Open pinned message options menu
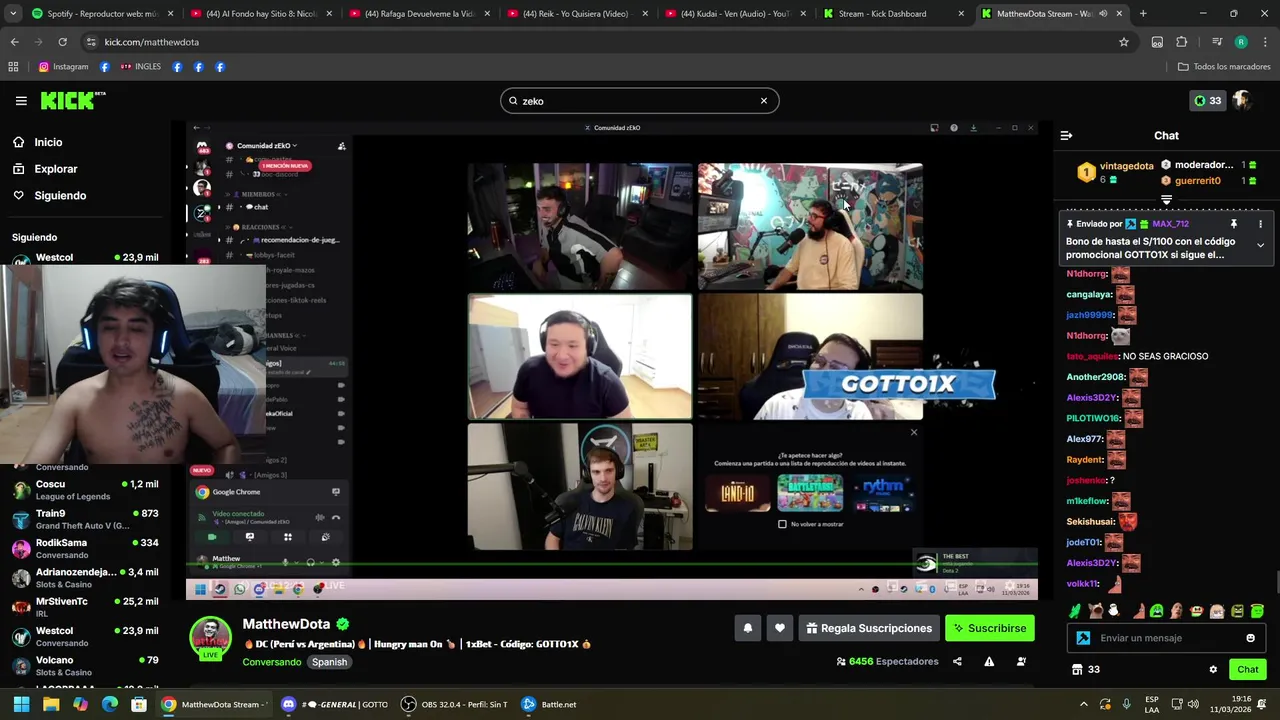This screenshot has width=1280, height=720. [x=1260, y=224]
